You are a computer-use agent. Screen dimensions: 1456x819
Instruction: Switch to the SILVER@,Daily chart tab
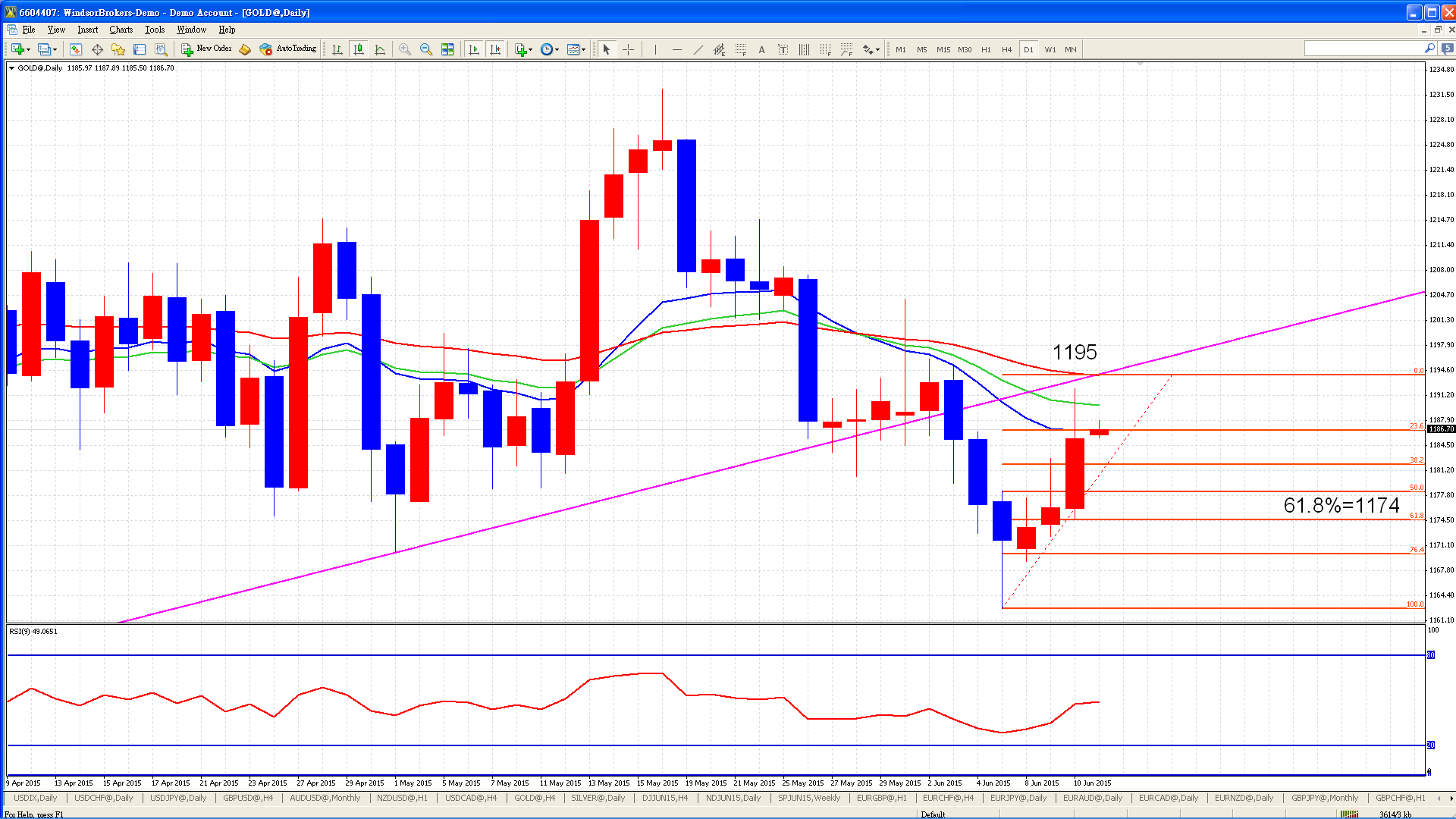click(x=598, y=798)
